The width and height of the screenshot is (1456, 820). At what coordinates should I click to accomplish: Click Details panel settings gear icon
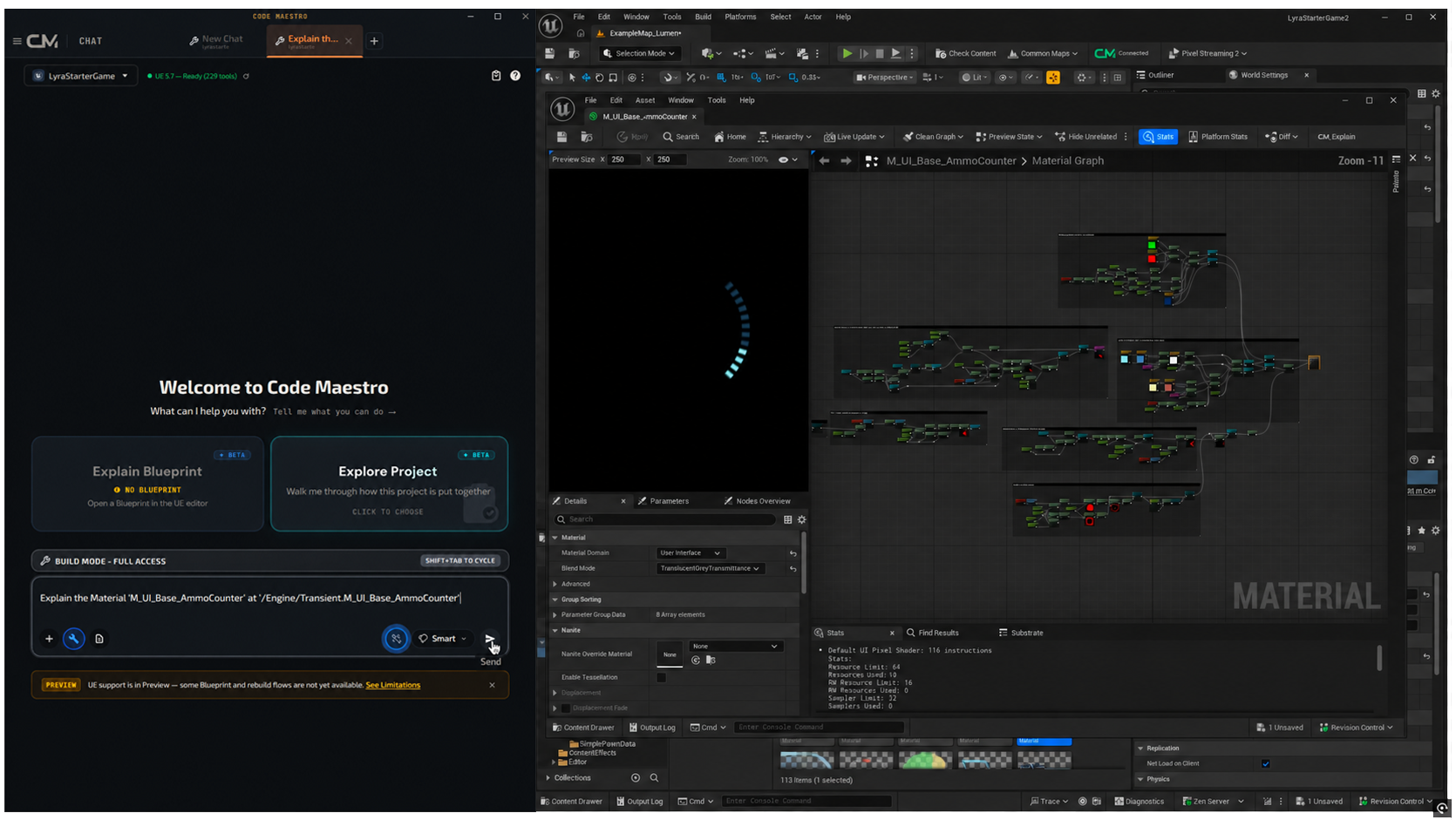click(x=802, y=519)
